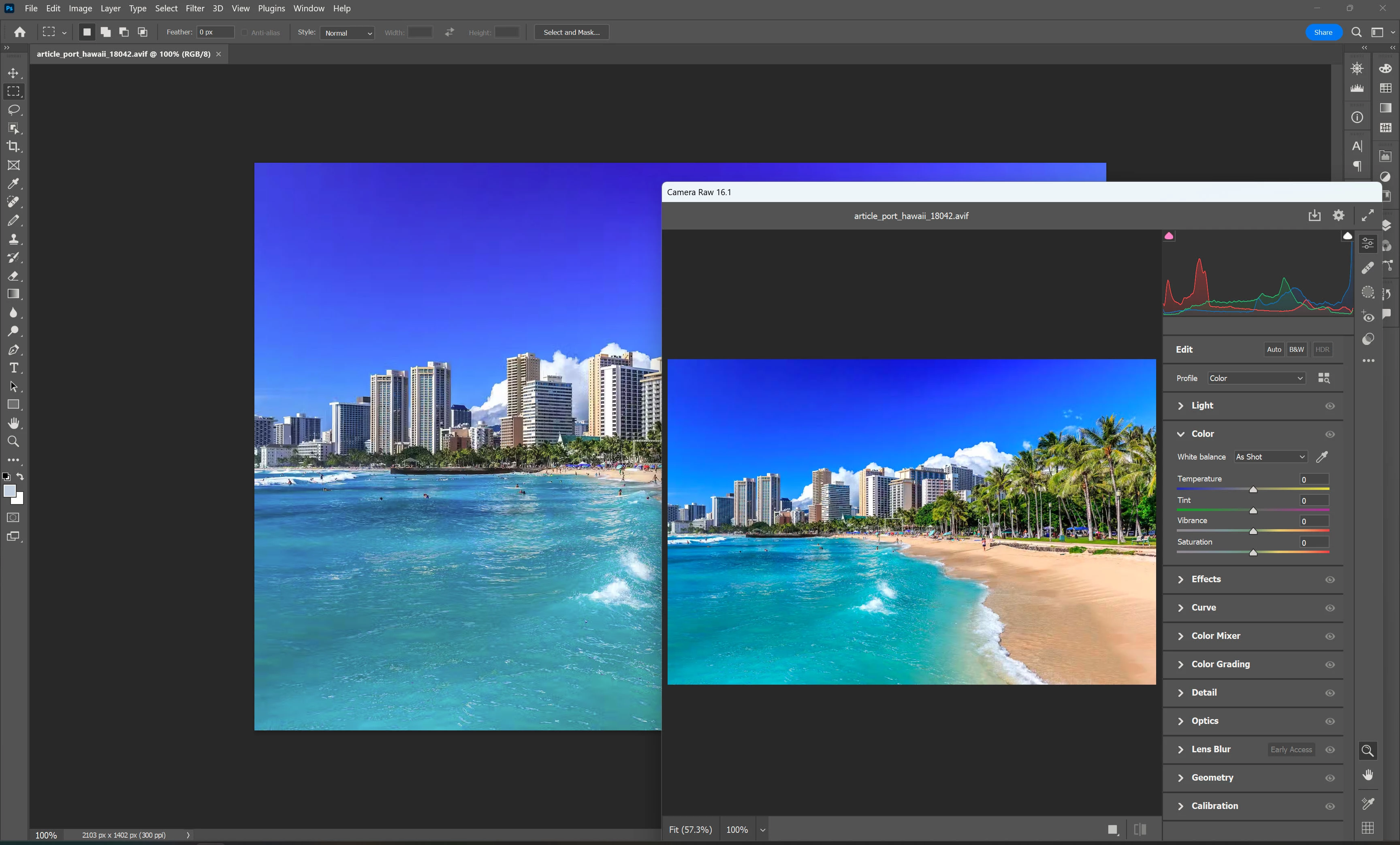Image resolution: width=1400 pixels, height=845 pixels.
Task: Click the Camera Raw Healing tool icon
Action: pyautogui.click(x=1368, y=268)
